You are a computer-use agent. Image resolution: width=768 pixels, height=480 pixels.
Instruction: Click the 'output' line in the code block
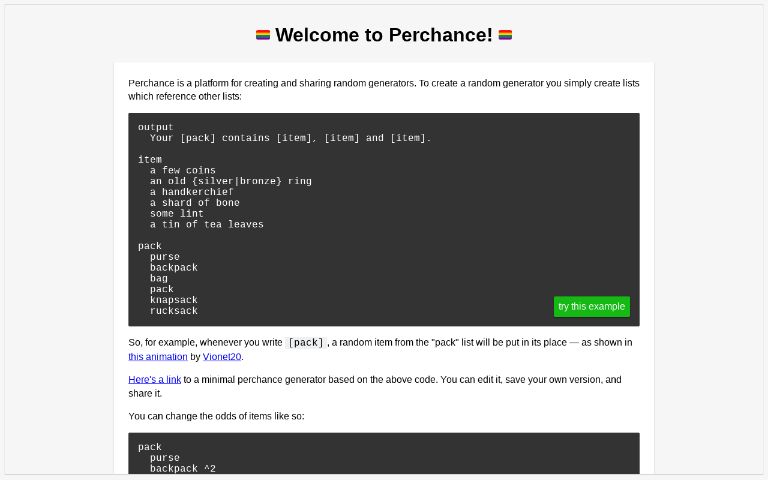156,127
